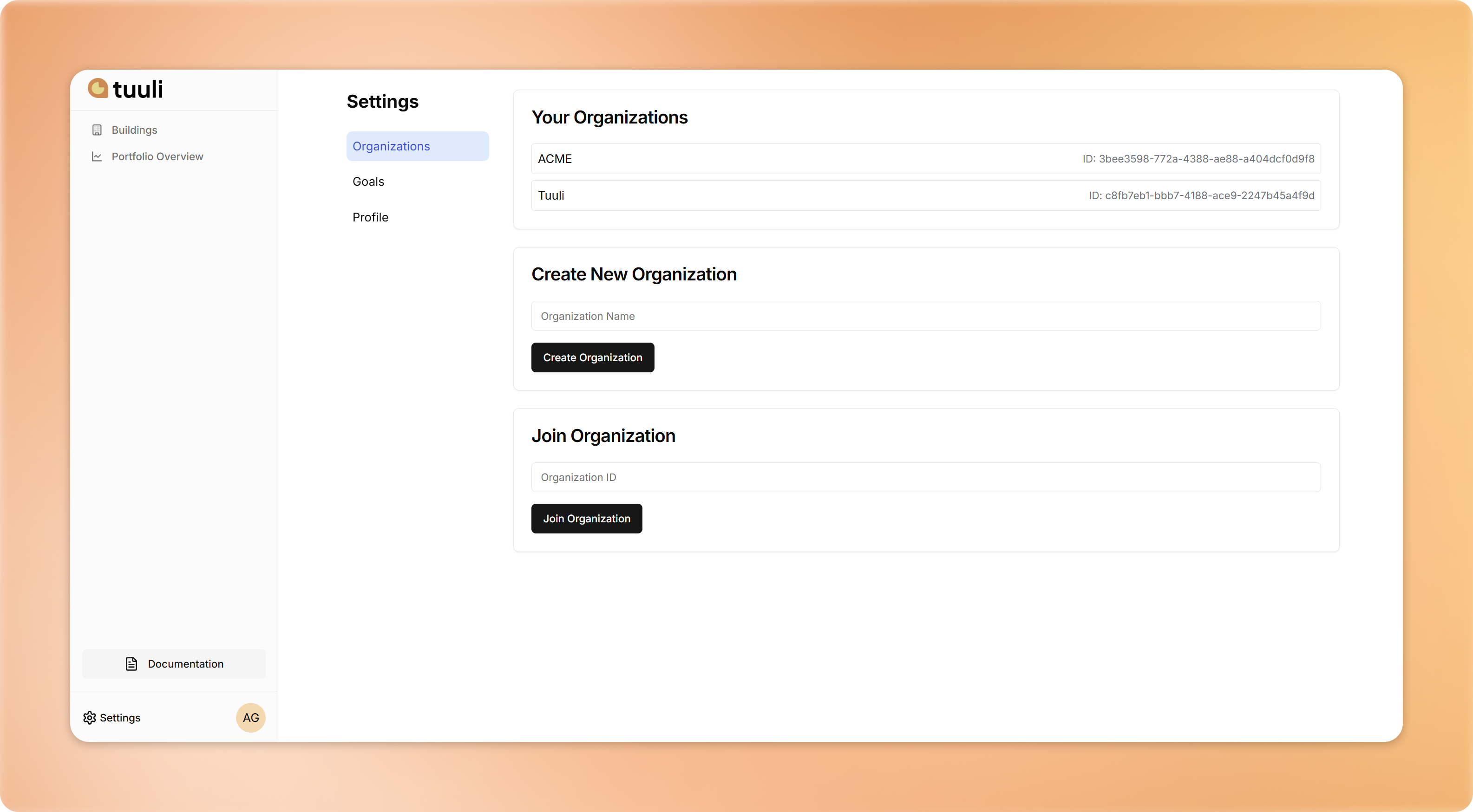Screen dimensions: 1473x812
Task: Click the Settings label in sidebar footer
Action: (120, 718)
